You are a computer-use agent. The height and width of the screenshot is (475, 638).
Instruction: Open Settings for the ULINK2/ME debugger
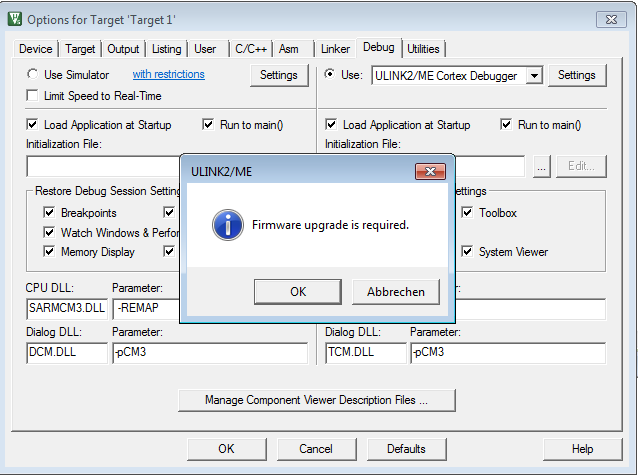(x=577, y=75)
